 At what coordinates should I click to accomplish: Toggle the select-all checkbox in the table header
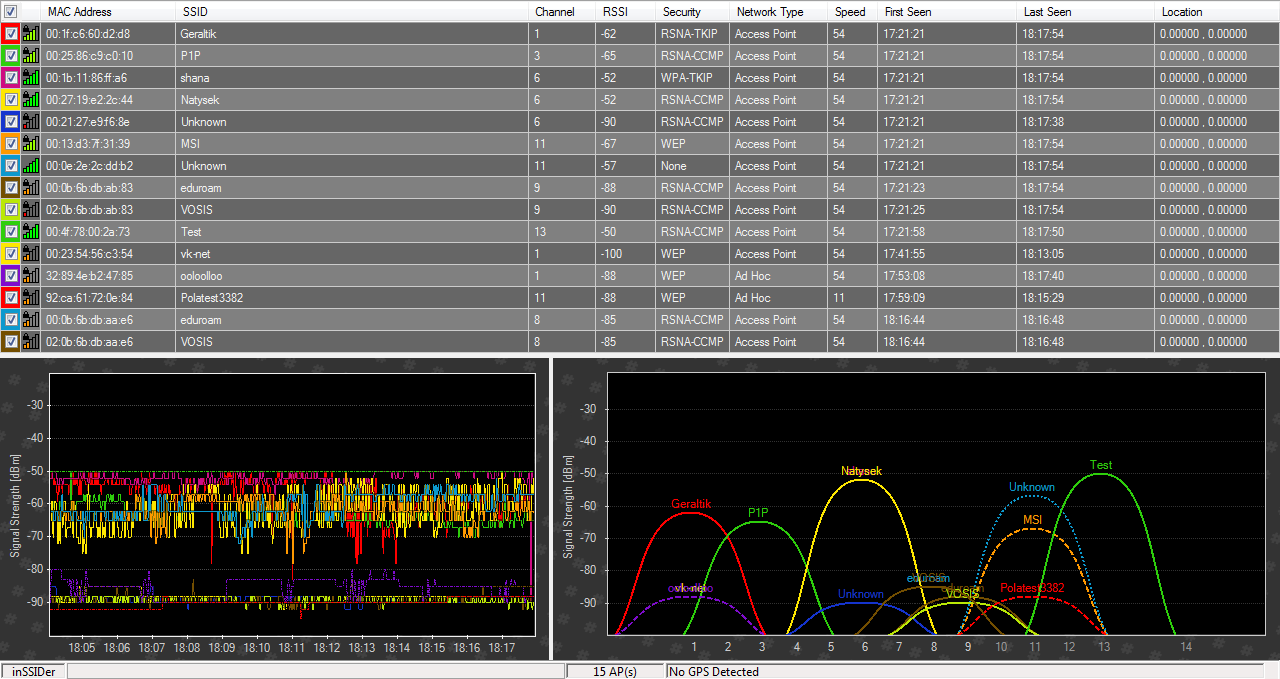(11, 11)
